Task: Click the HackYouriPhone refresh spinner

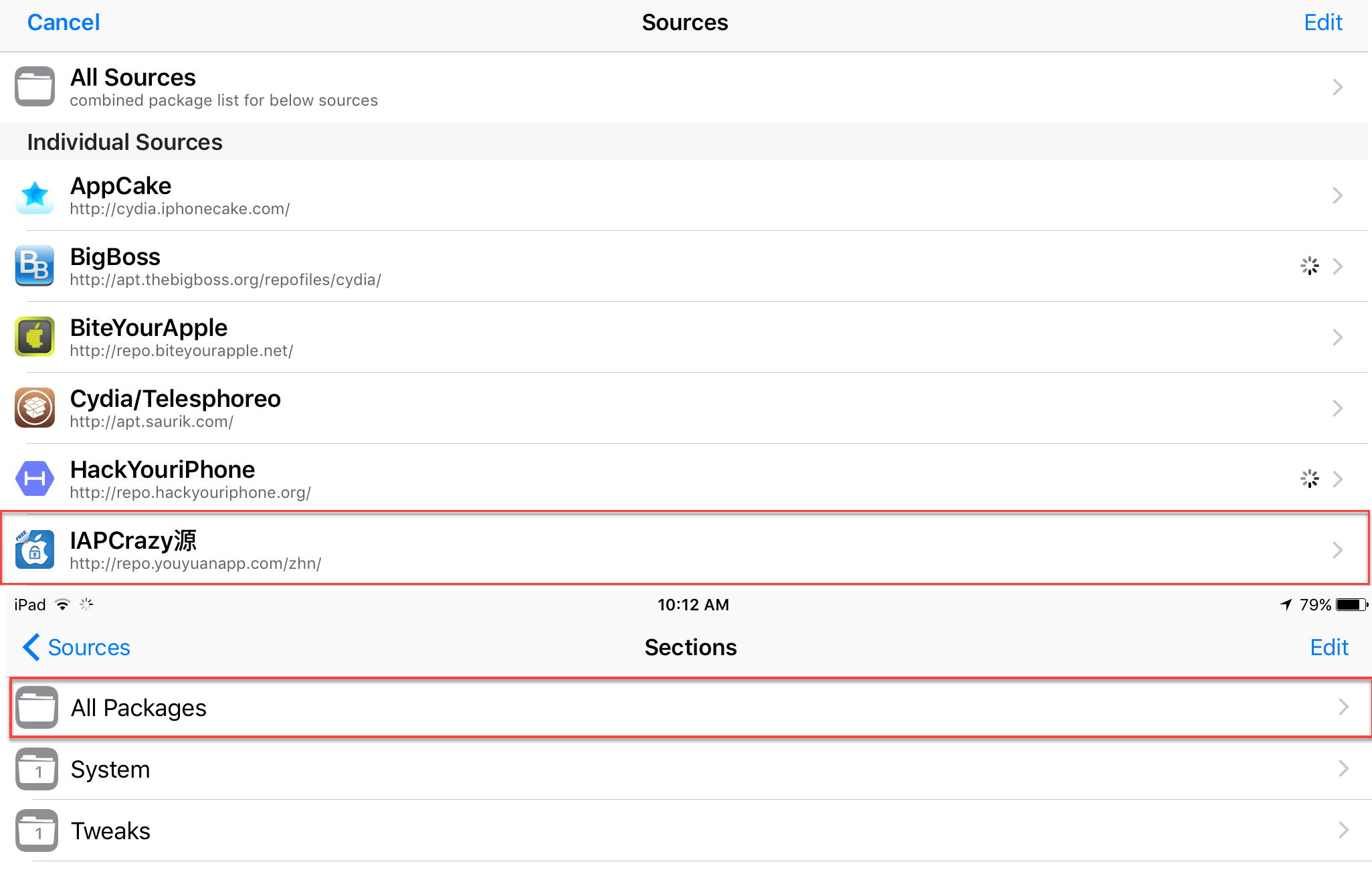Action: (x=1309, y=479)
